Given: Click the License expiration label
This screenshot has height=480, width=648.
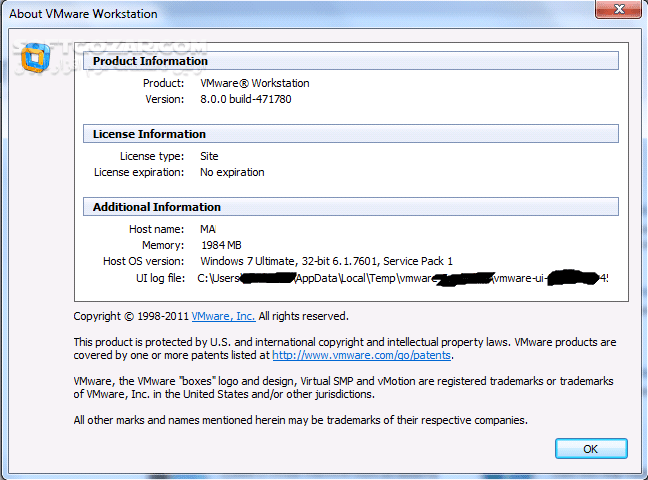Looking at the screenshot, I should [x=139, y=172].
